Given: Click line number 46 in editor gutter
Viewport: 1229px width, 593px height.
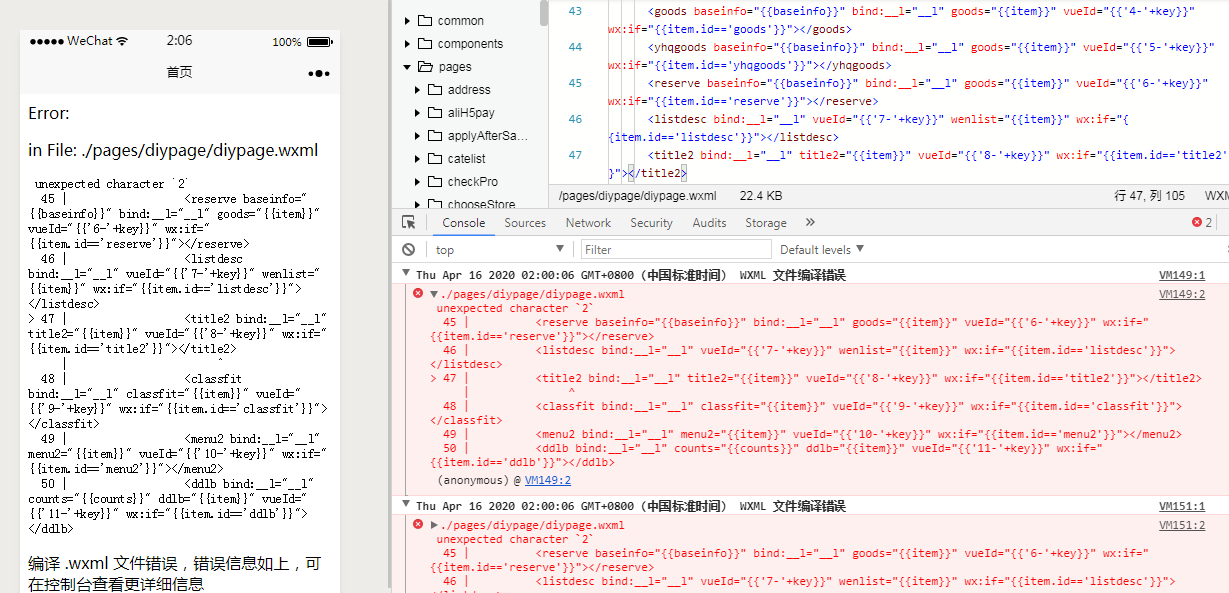Looking at the screenshot, I should click(574, 119).
